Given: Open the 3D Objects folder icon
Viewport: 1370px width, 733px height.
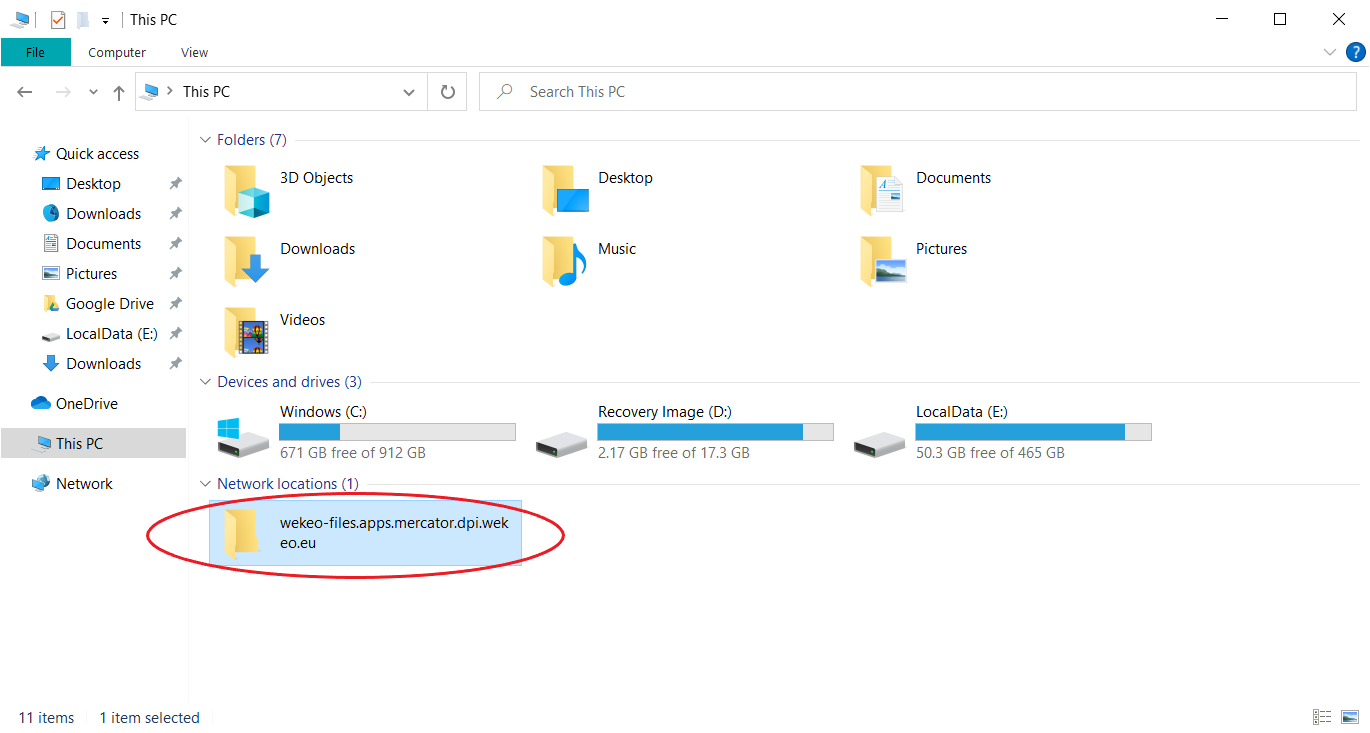Looking at the screenshot, I should click(247, 191).
